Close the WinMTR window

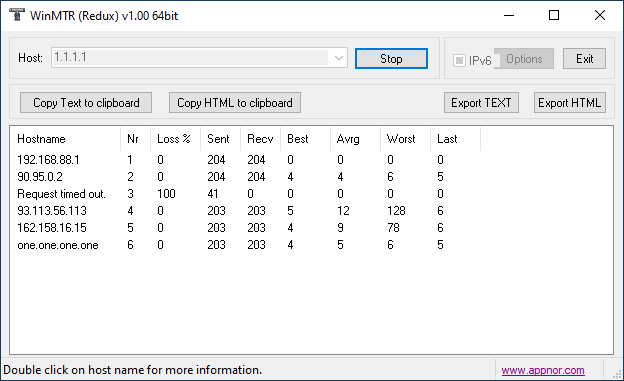600,16
